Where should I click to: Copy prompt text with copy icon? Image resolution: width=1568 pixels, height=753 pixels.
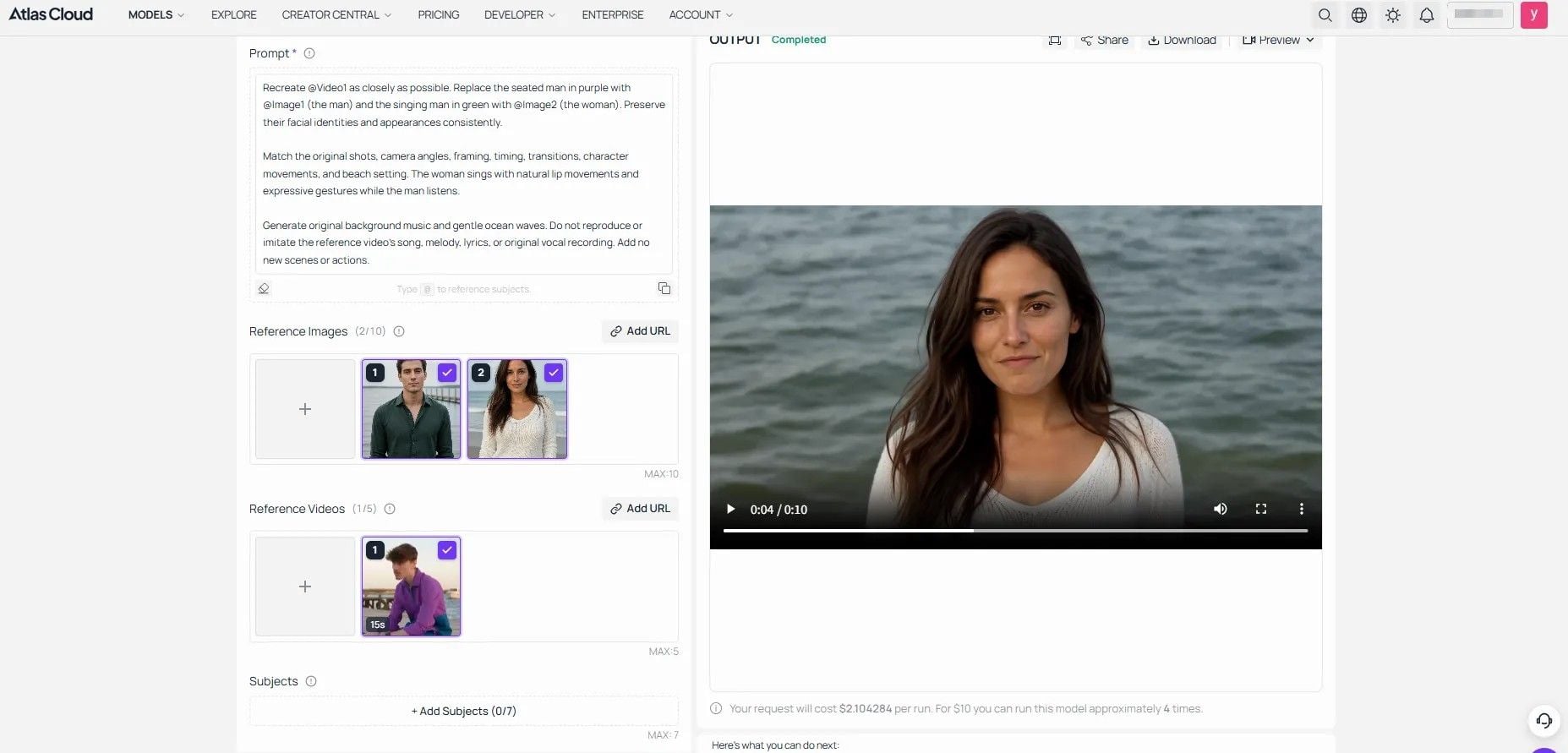[664, 288]
